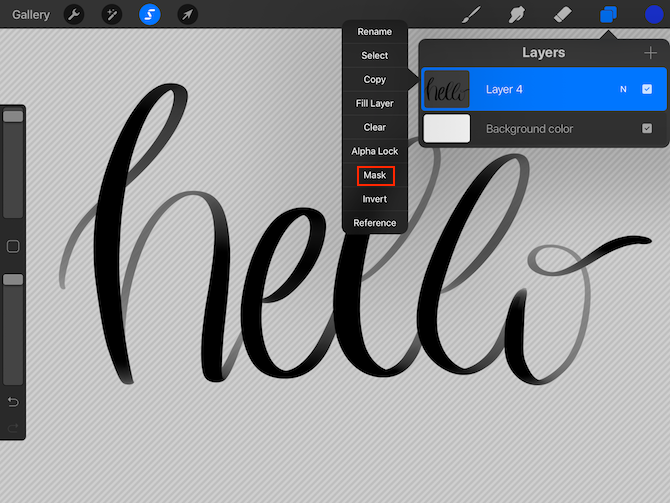This screenshot has height=503, width=670.
Task: Add a new layer with plus icon
Action: pos(650,53)
